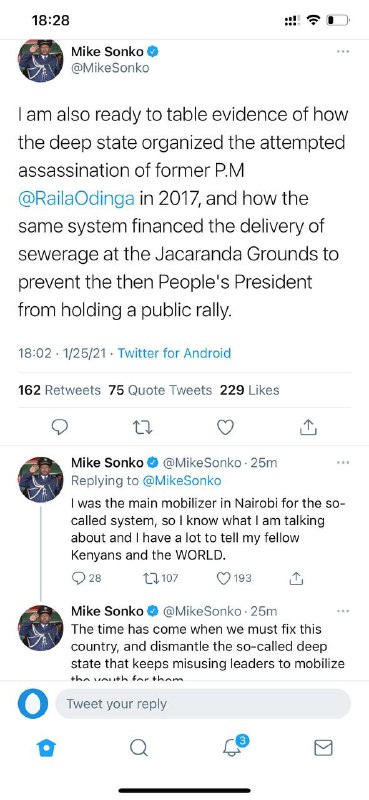Retweet the reply with 107 retweets

tap(161, 578)
